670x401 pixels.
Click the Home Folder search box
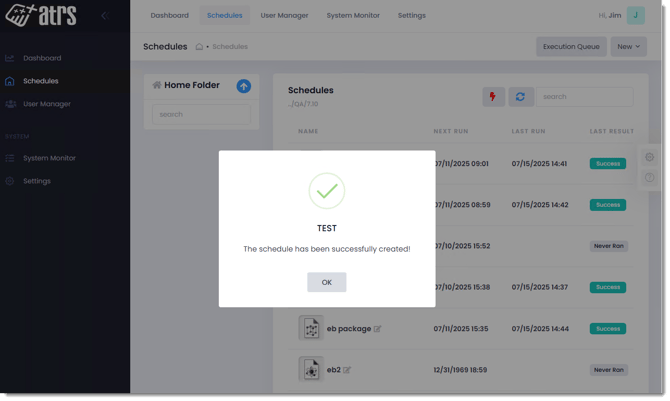[201, 114]
